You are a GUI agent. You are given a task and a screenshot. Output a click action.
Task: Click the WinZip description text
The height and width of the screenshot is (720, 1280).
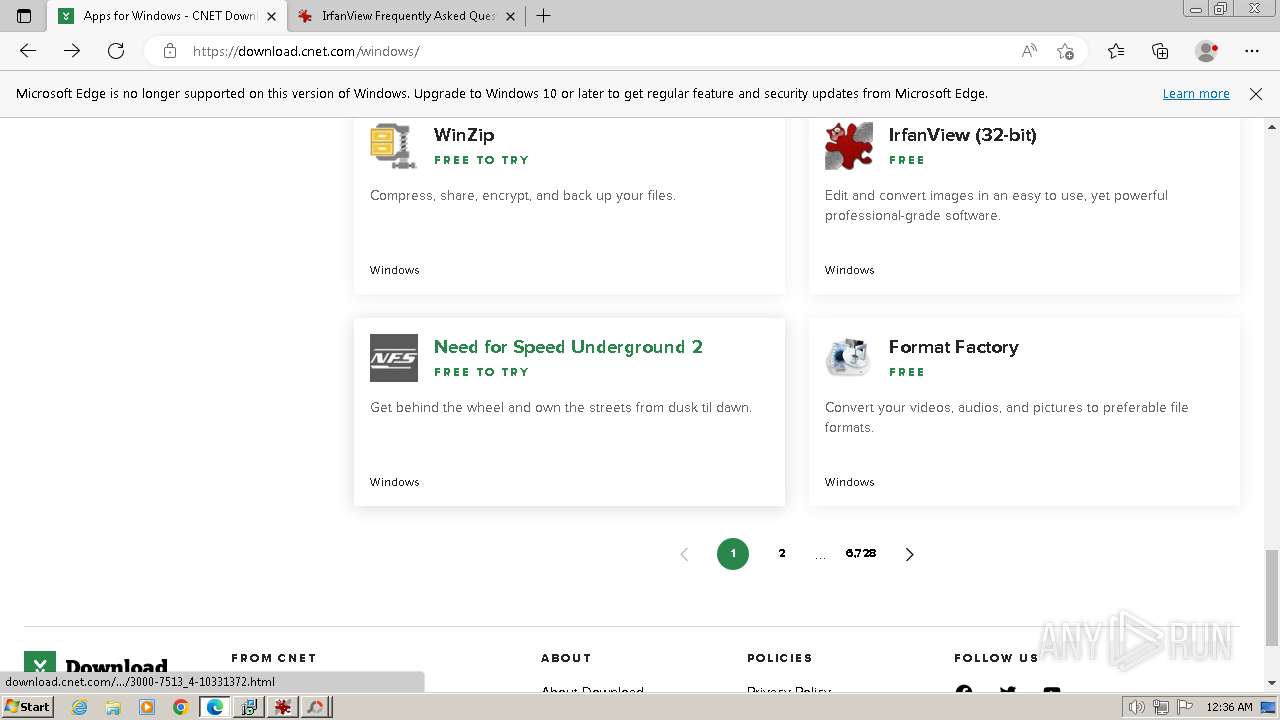[523, 195]
